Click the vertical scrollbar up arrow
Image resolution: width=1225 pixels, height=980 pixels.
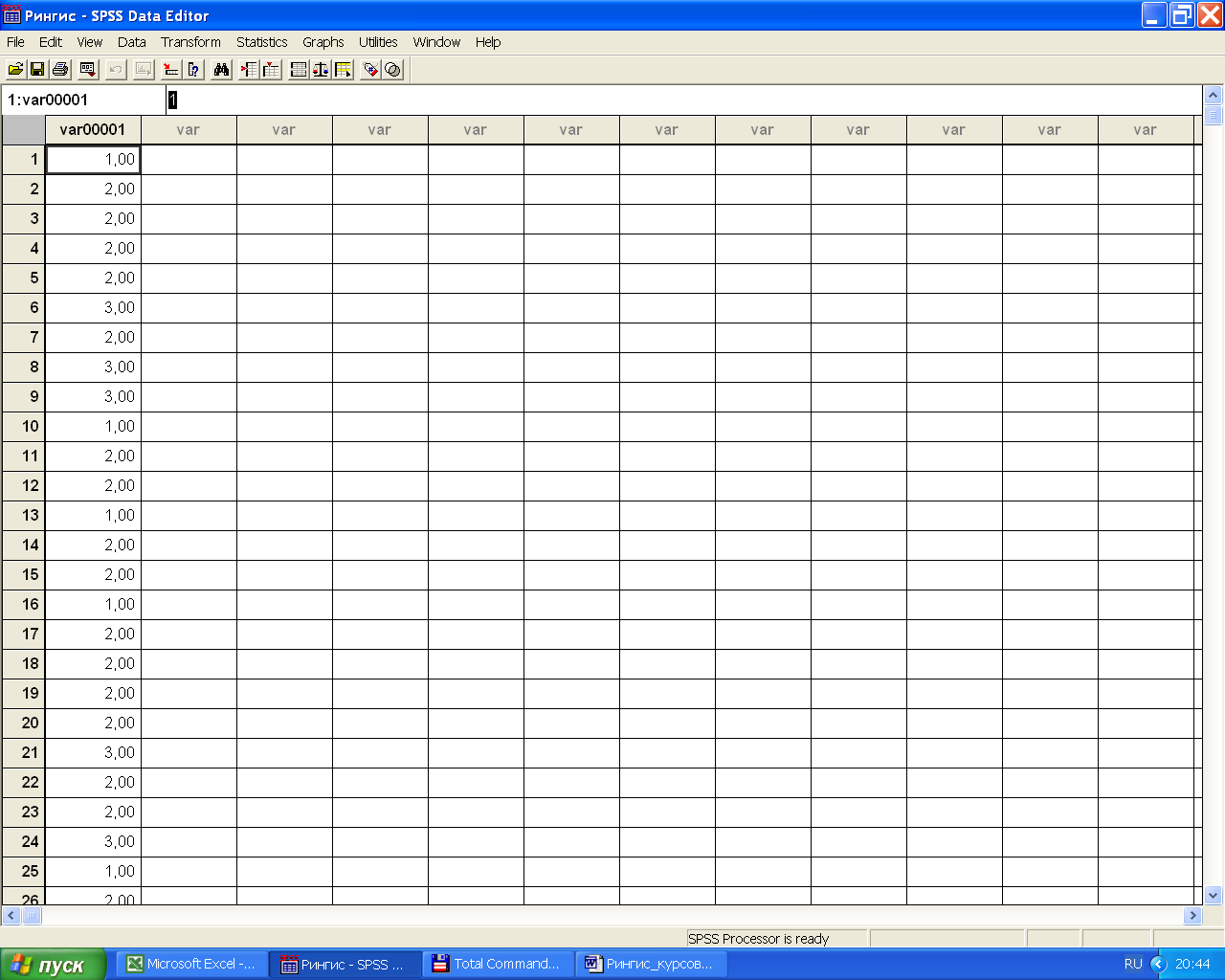(1214, 95)
